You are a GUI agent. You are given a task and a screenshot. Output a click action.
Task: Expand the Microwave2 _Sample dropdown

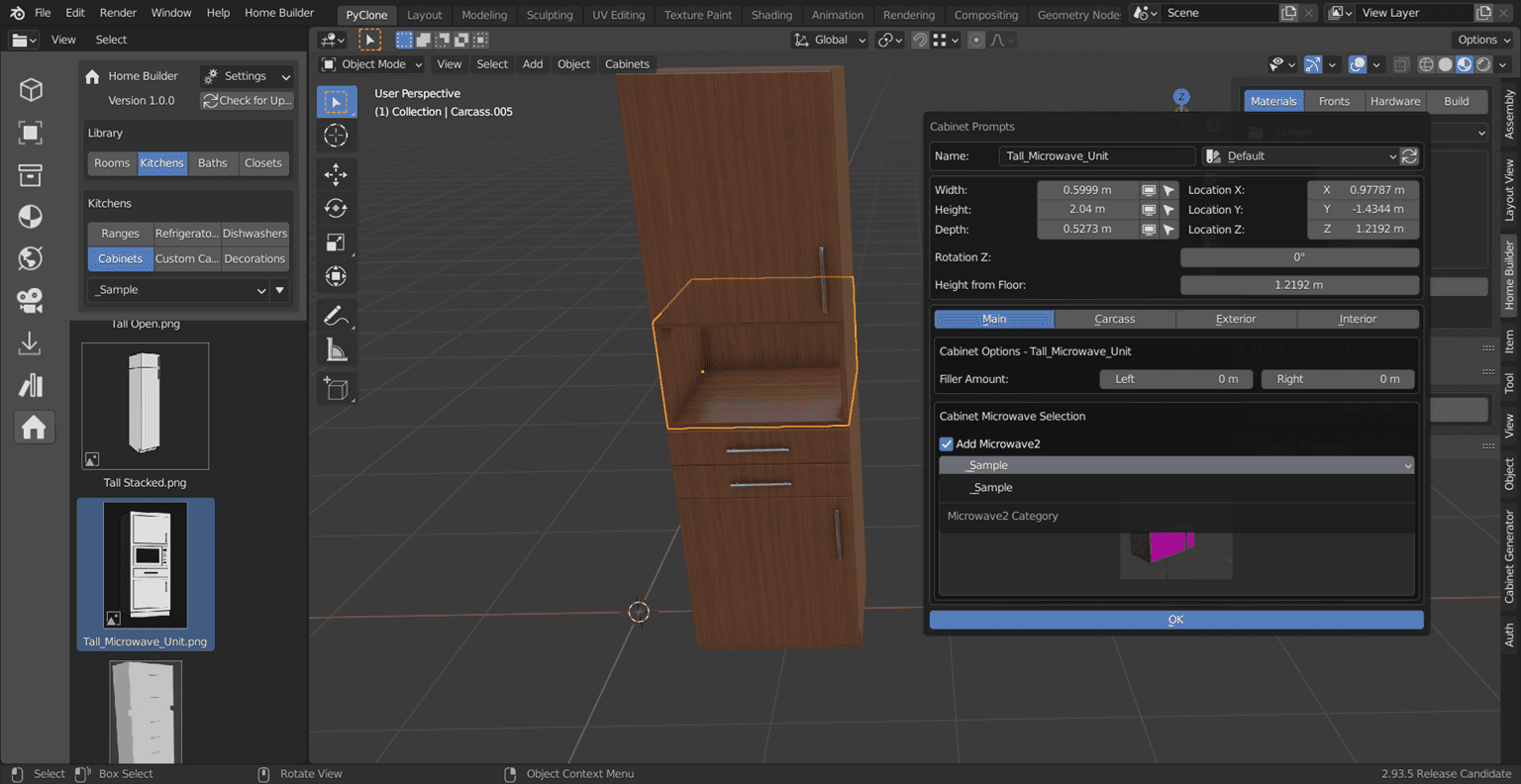(x=1175, y=465)
